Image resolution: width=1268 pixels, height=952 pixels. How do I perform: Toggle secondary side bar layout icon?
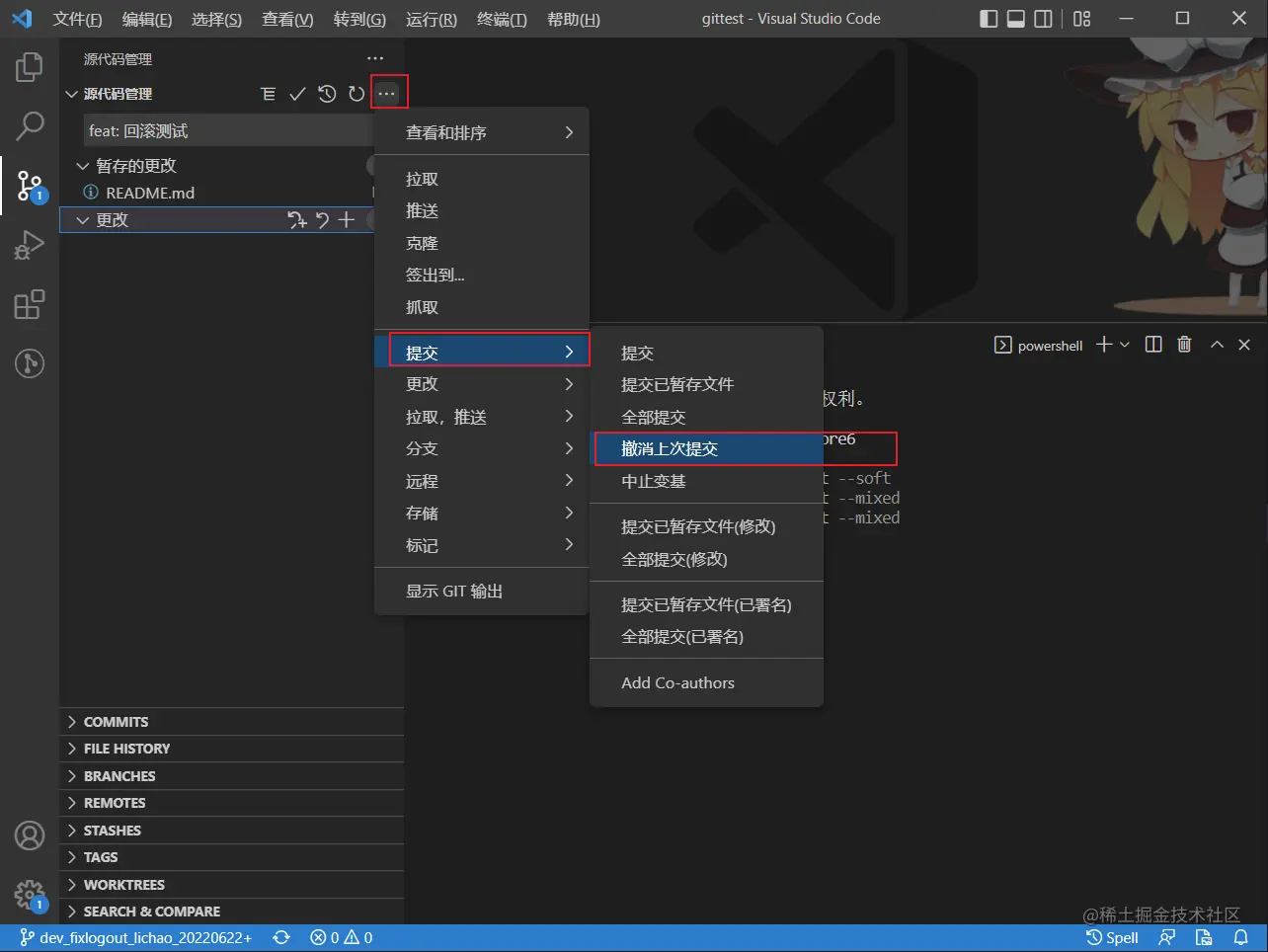tap(1043, 19)
